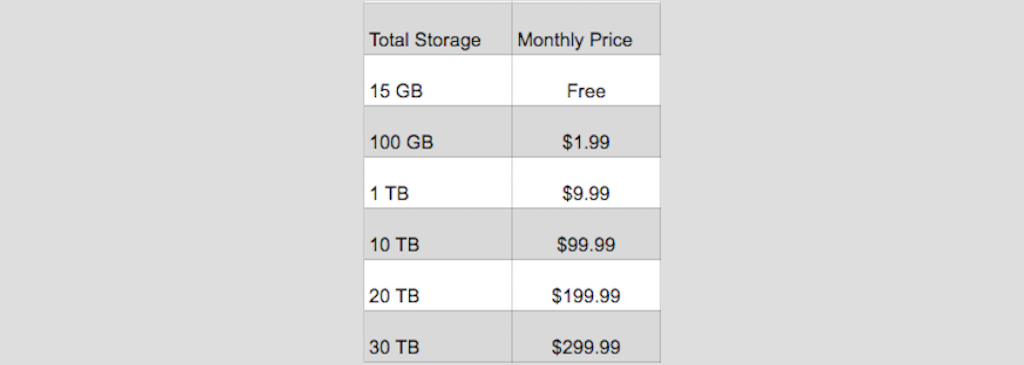Click the GB unit in 100 GB row
Screen dimensions: 1024x365
[x=419, y=142]
